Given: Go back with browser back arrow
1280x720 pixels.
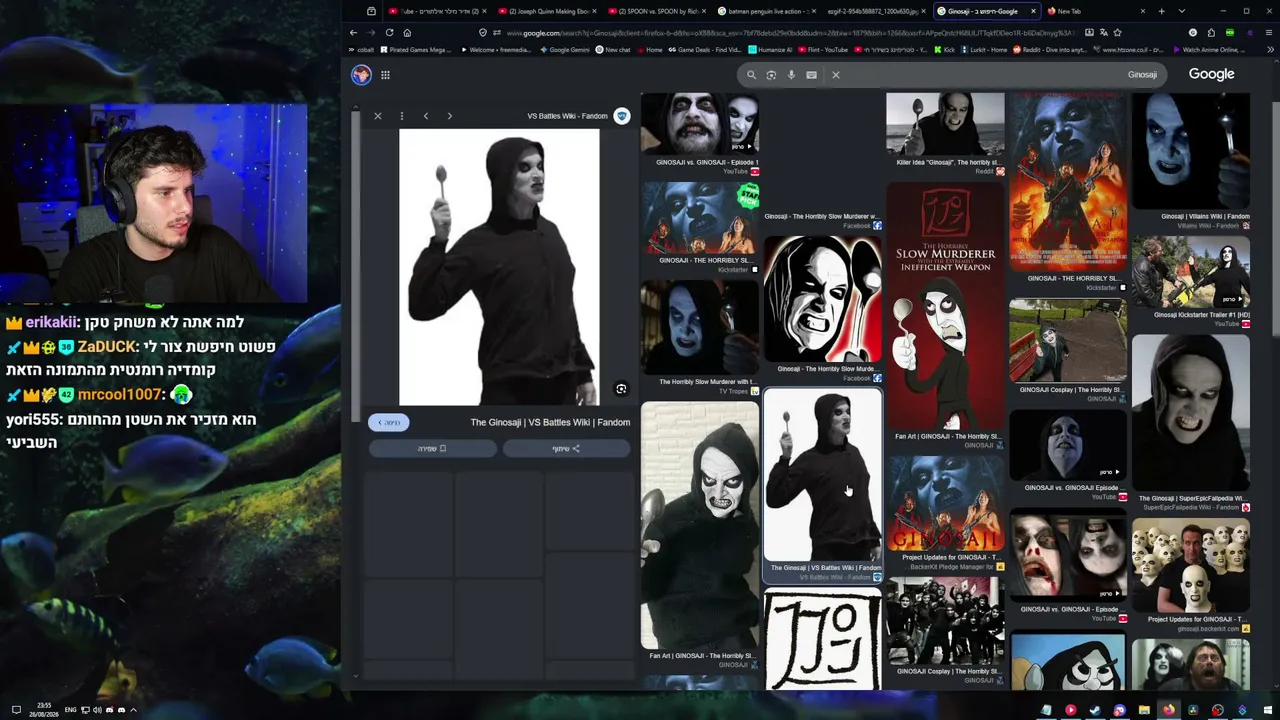Looking at the screenshot, I should [353, 33].
